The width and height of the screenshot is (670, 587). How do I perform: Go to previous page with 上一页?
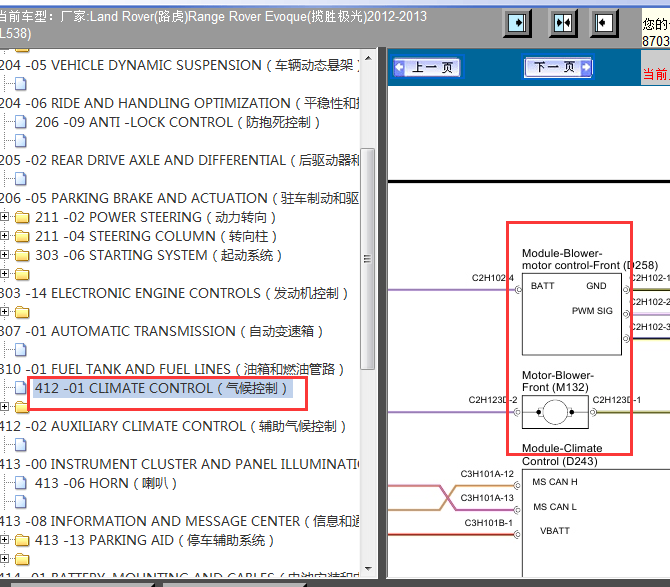(x=426, y=67)
